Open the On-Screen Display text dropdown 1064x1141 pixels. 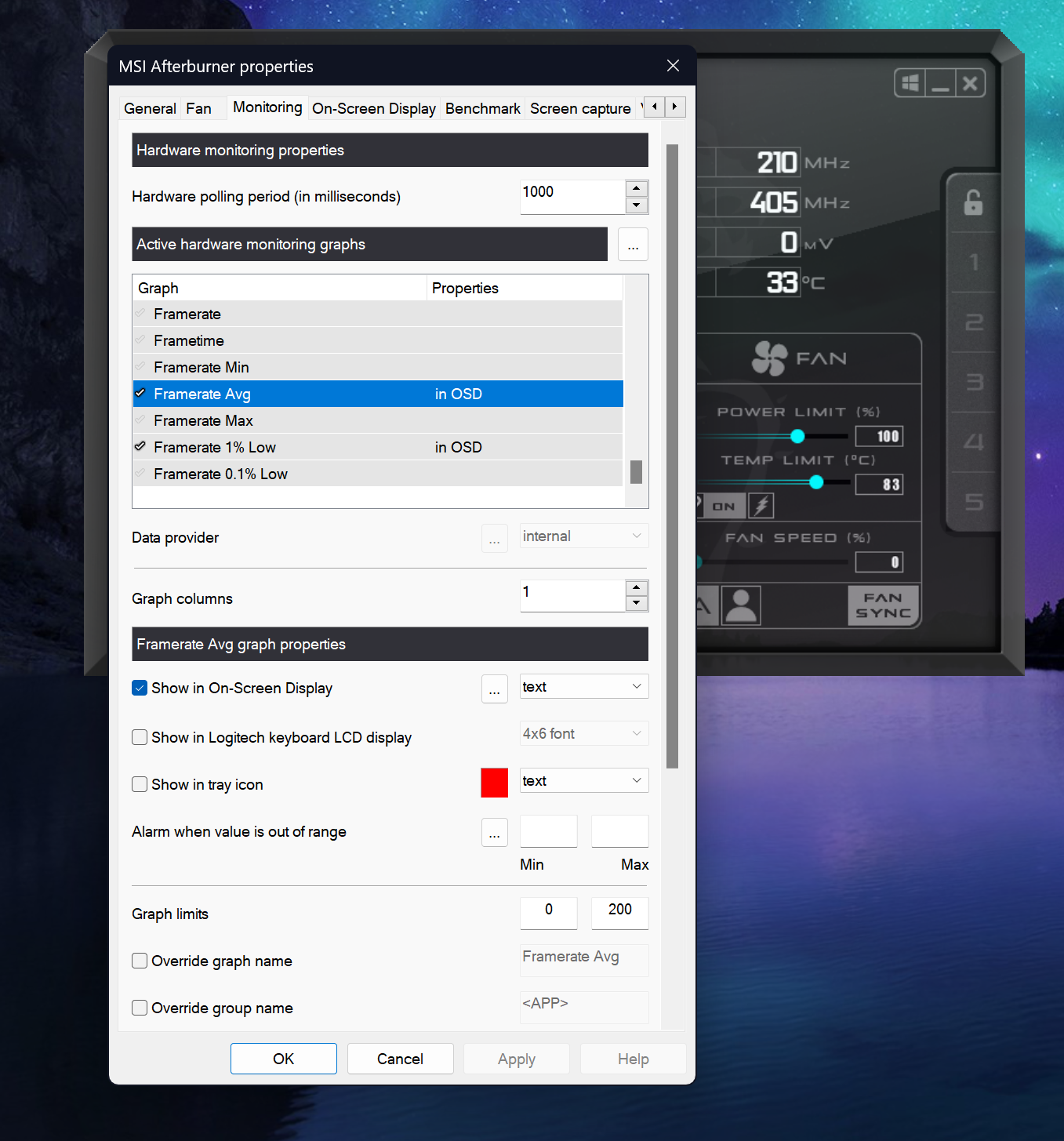tap(584, 687)
